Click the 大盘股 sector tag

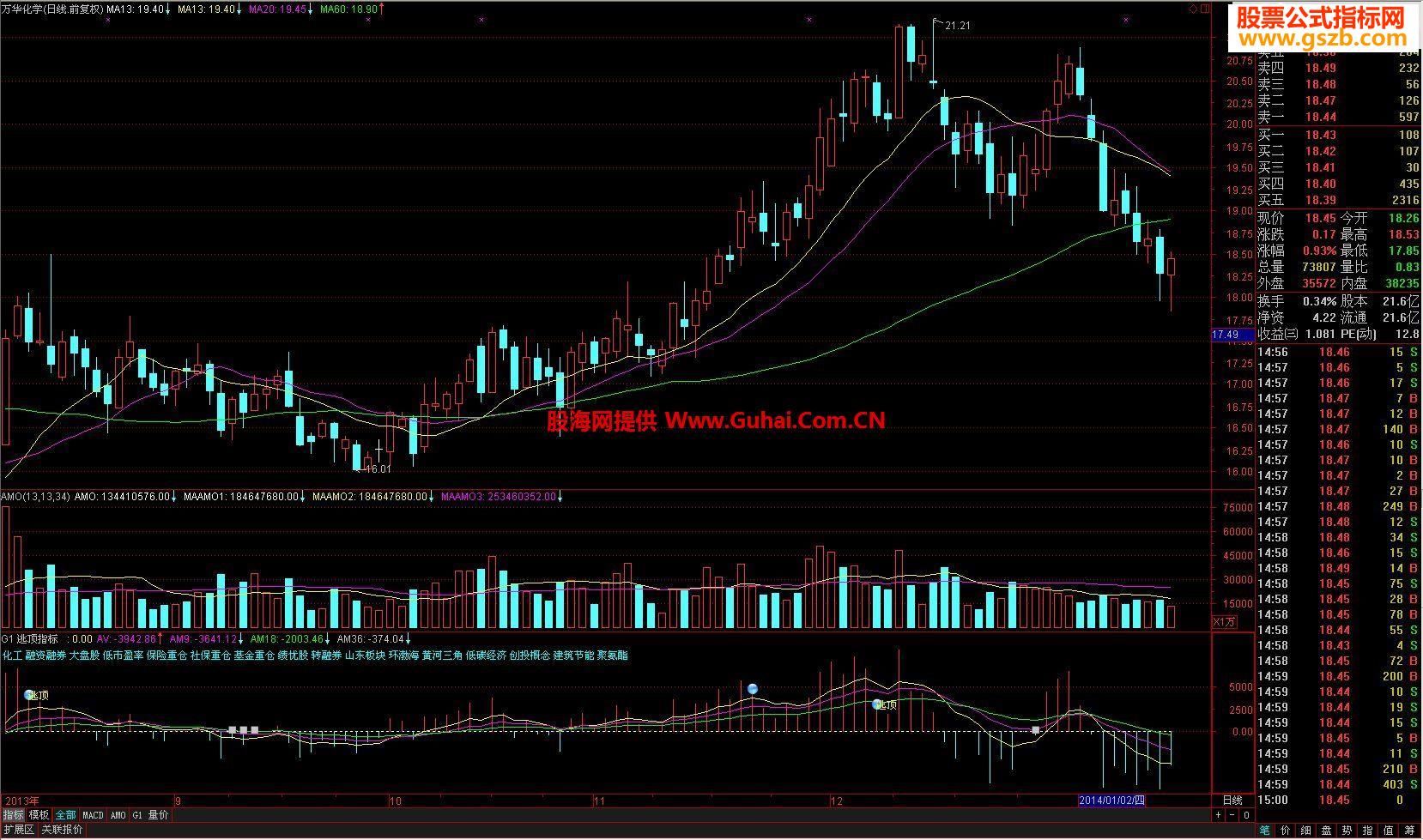point(84,656)
